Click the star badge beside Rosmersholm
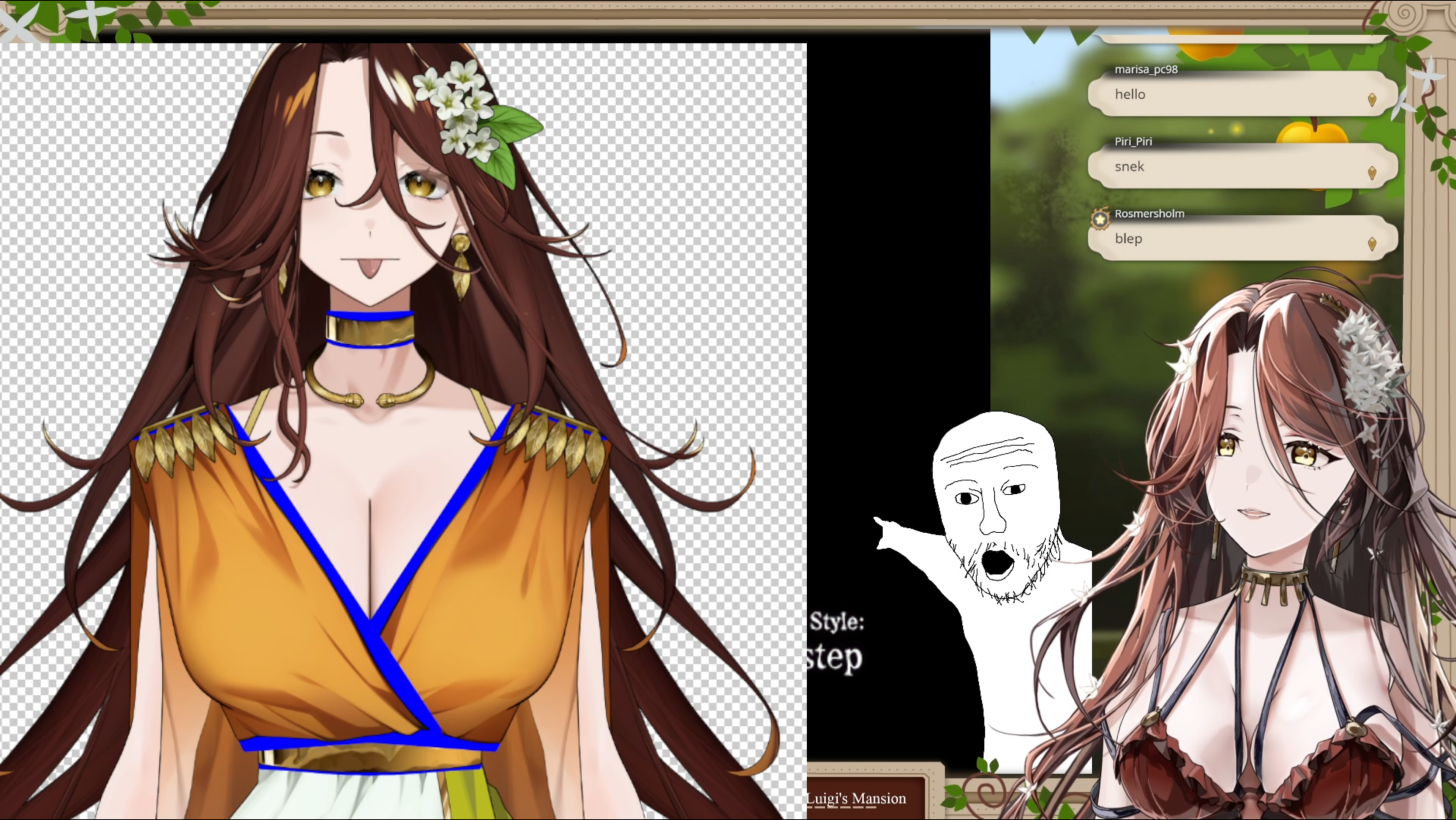The image size is (1456, 820). click(1100, 218)
